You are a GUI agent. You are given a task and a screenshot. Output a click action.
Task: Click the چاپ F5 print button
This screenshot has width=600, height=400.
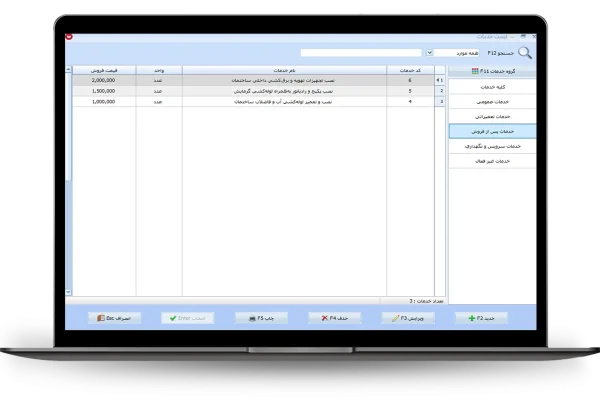(261, 318)
